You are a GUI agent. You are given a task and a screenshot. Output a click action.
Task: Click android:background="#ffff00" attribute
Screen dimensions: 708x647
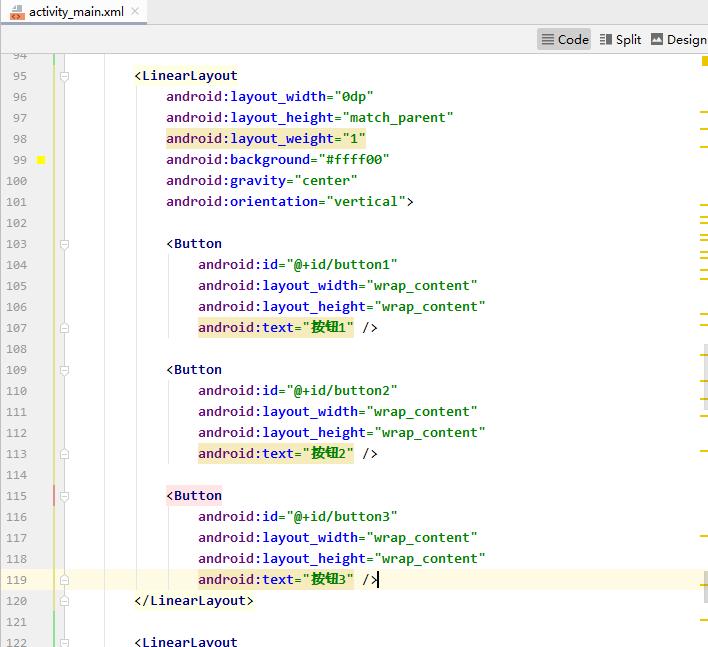[277, 159]
